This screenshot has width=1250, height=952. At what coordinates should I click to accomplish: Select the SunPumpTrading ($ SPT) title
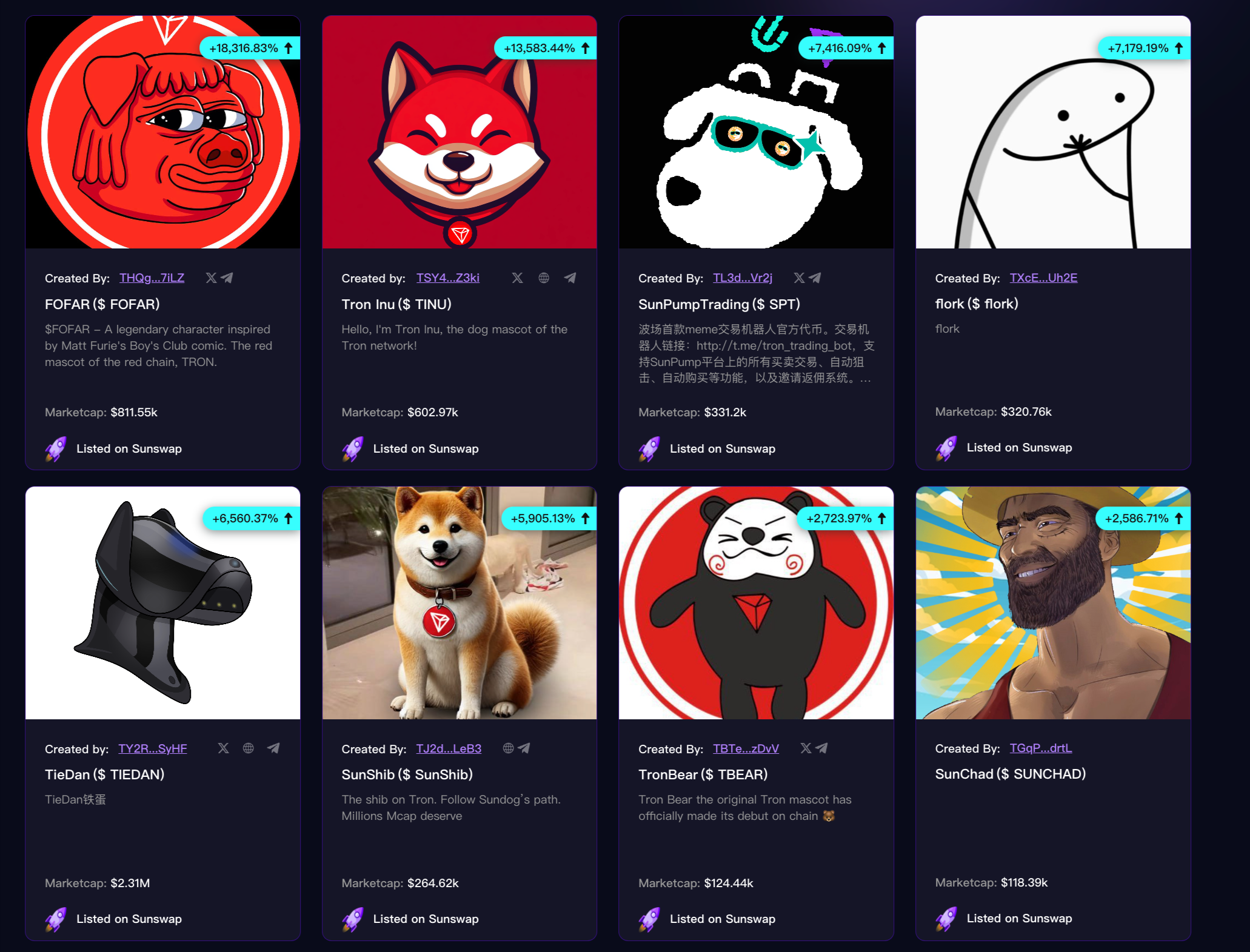(x=719, y=304)
